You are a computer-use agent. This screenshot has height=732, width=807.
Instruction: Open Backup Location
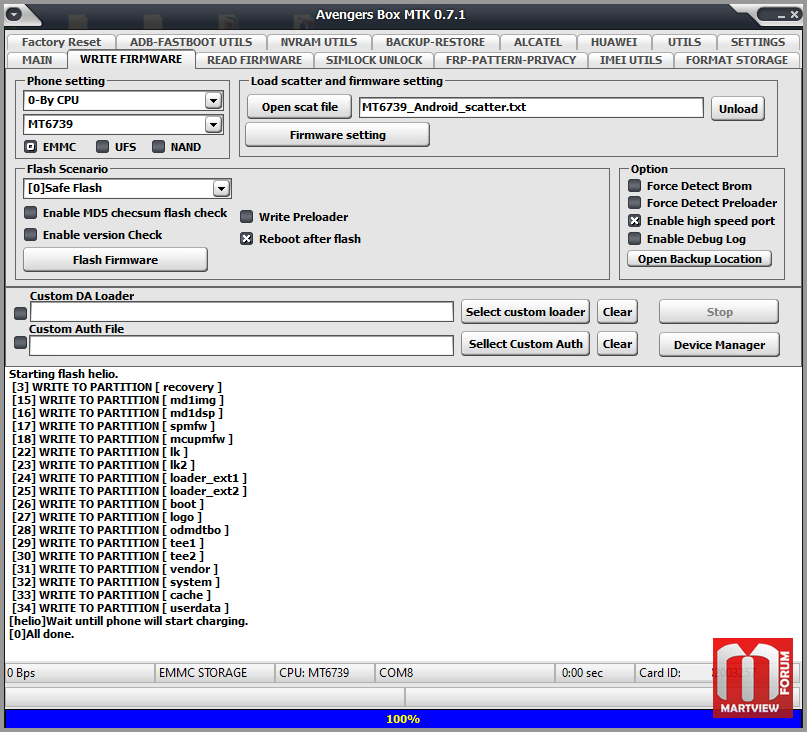[699, 259]
